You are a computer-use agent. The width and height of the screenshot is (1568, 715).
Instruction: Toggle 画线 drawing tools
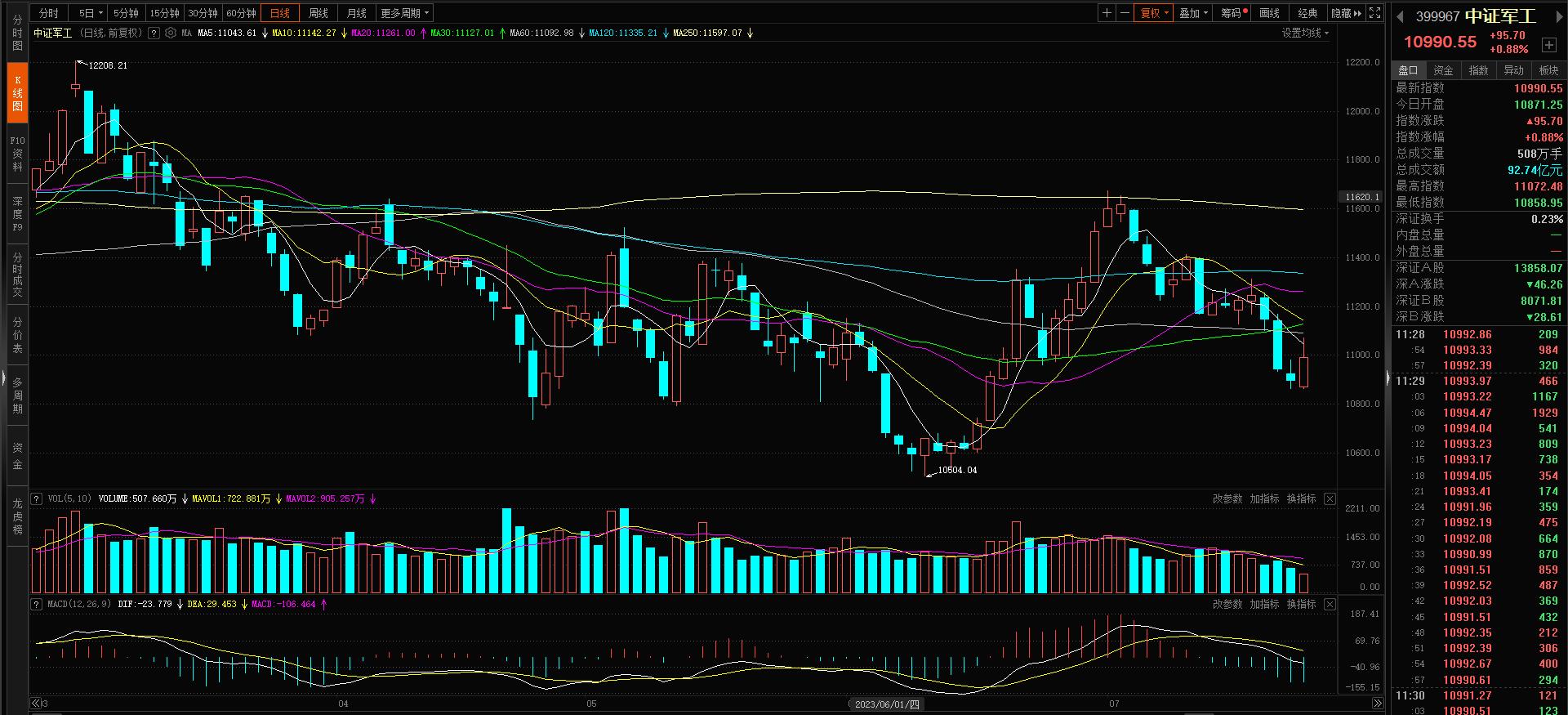pyautogui.click(x=1269, y=13)
